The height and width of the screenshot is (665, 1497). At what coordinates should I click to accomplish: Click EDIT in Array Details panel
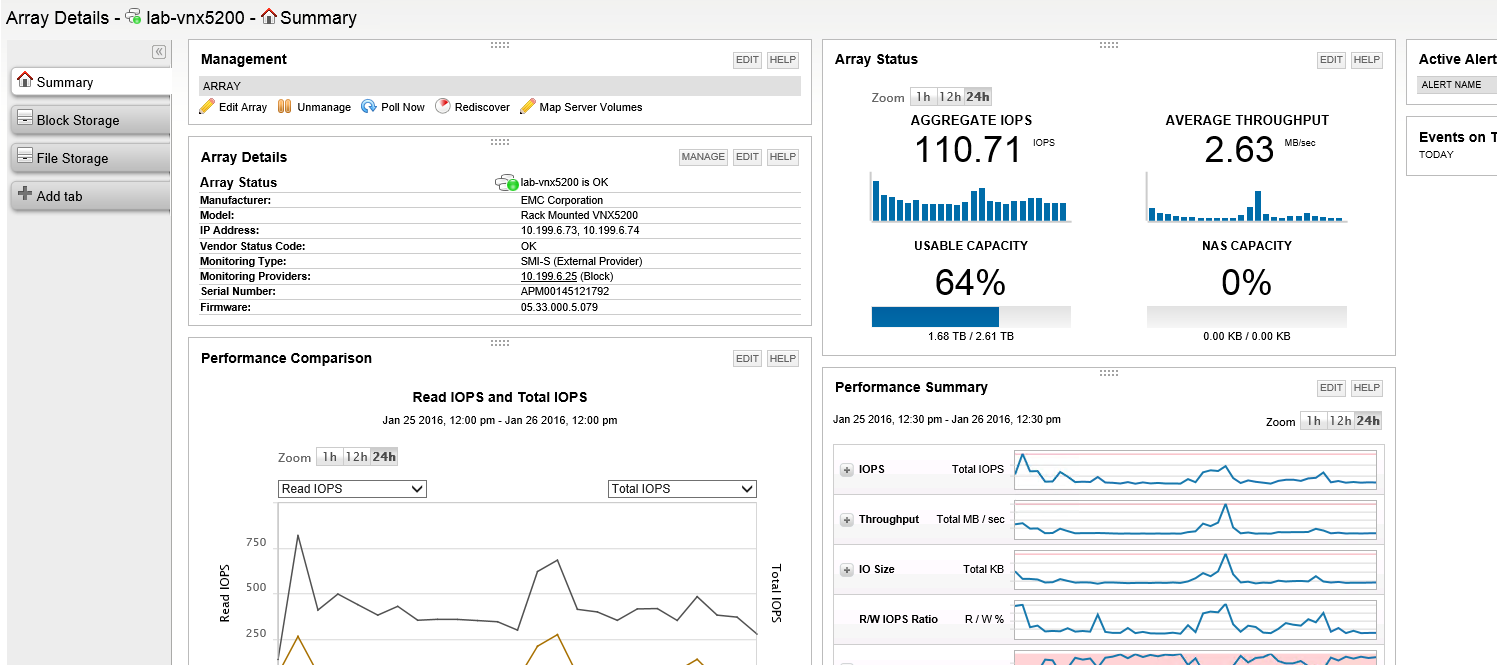(747, 157)
